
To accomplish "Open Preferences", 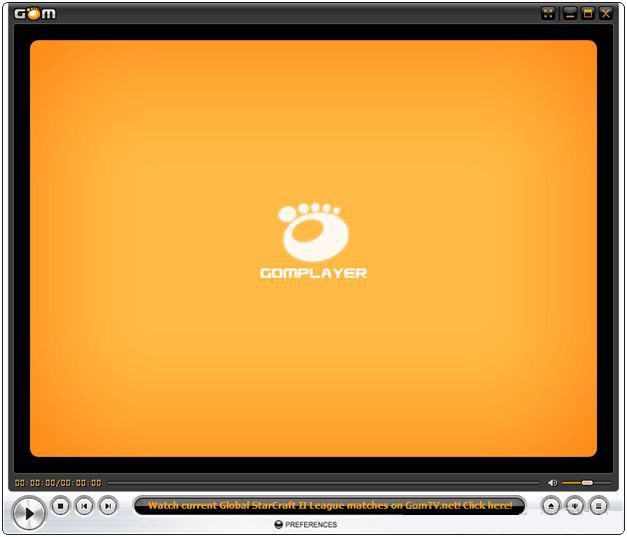I will pyautogui.click(x=306, y=525).
